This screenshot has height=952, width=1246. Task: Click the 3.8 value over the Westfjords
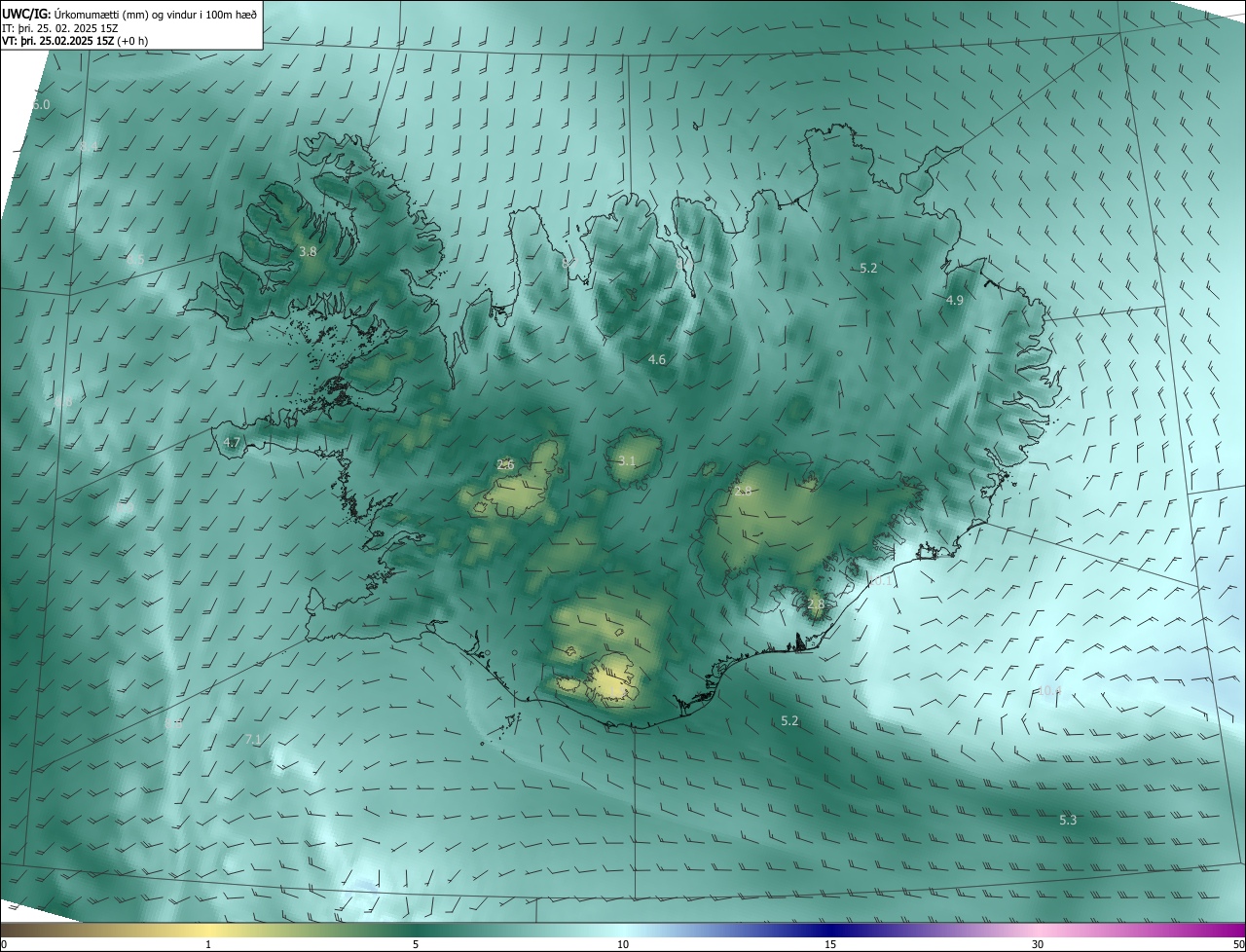[x=308, y=251]
